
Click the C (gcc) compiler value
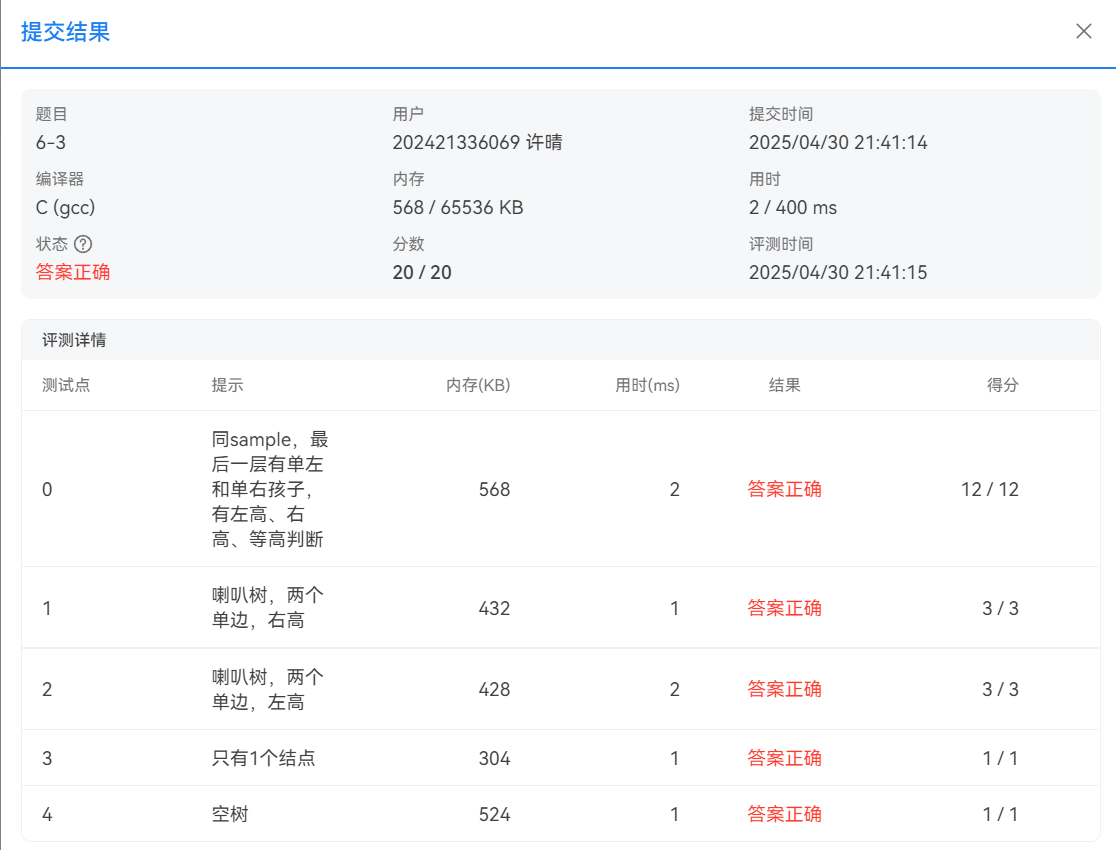tap(66, 208)
